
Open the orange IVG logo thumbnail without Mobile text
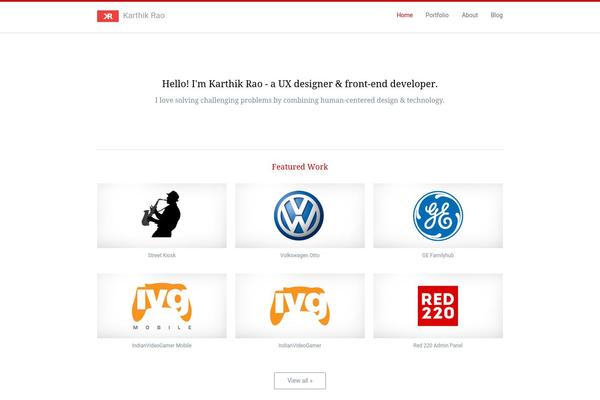click(300, 306)
